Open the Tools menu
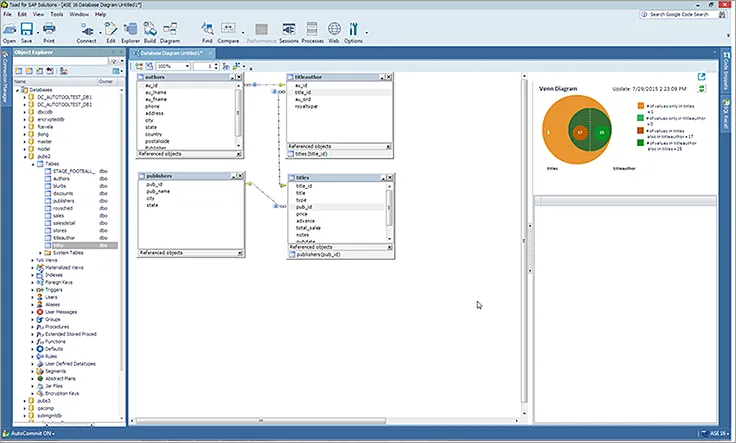Screen dimensions: 736x443 [x=56, y=14]
